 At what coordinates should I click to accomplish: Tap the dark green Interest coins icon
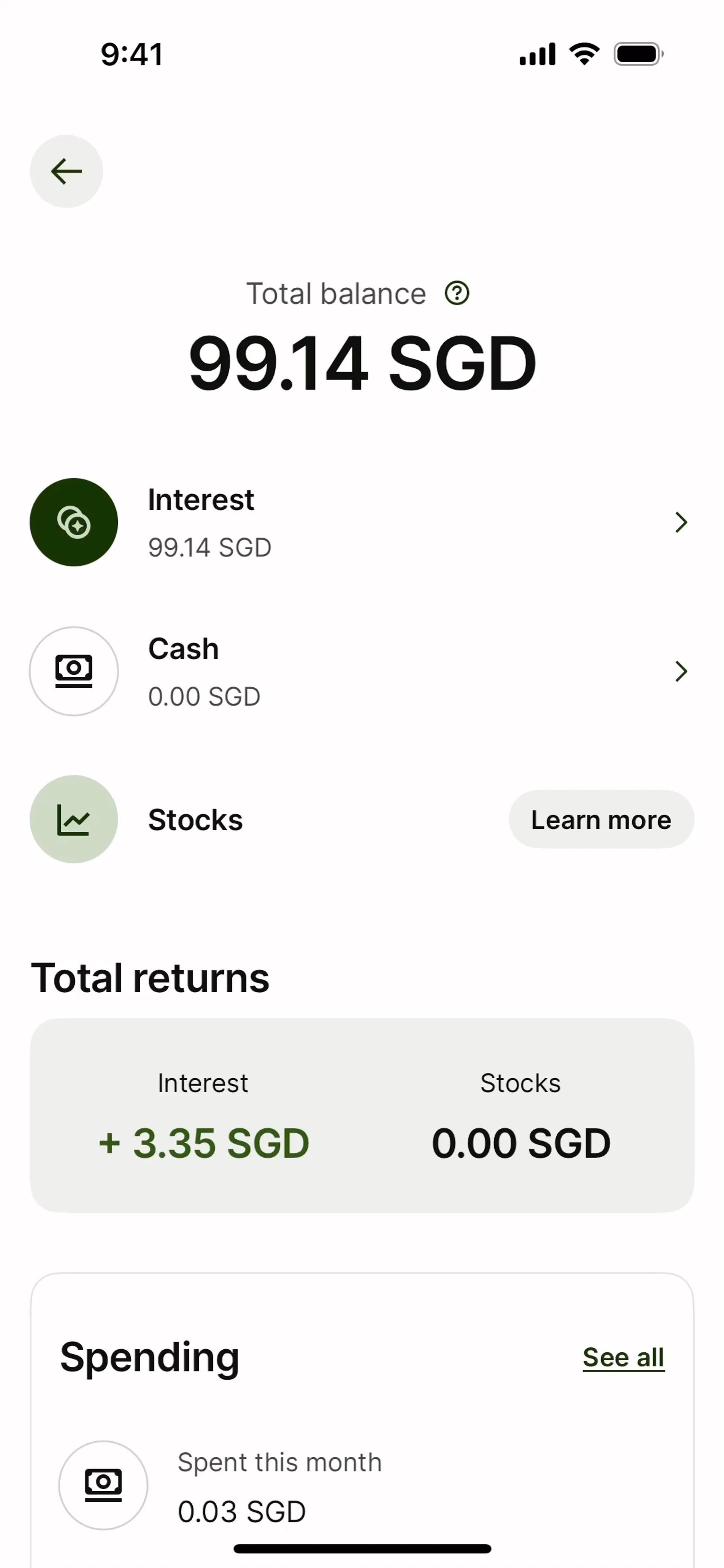click(74, 522)
